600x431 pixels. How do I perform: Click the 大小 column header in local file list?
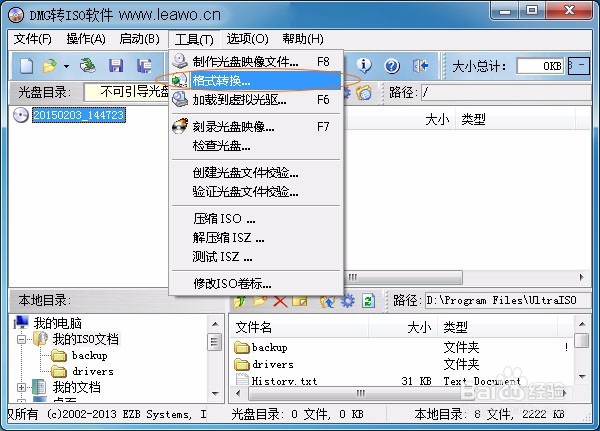[x=419, y=327]
